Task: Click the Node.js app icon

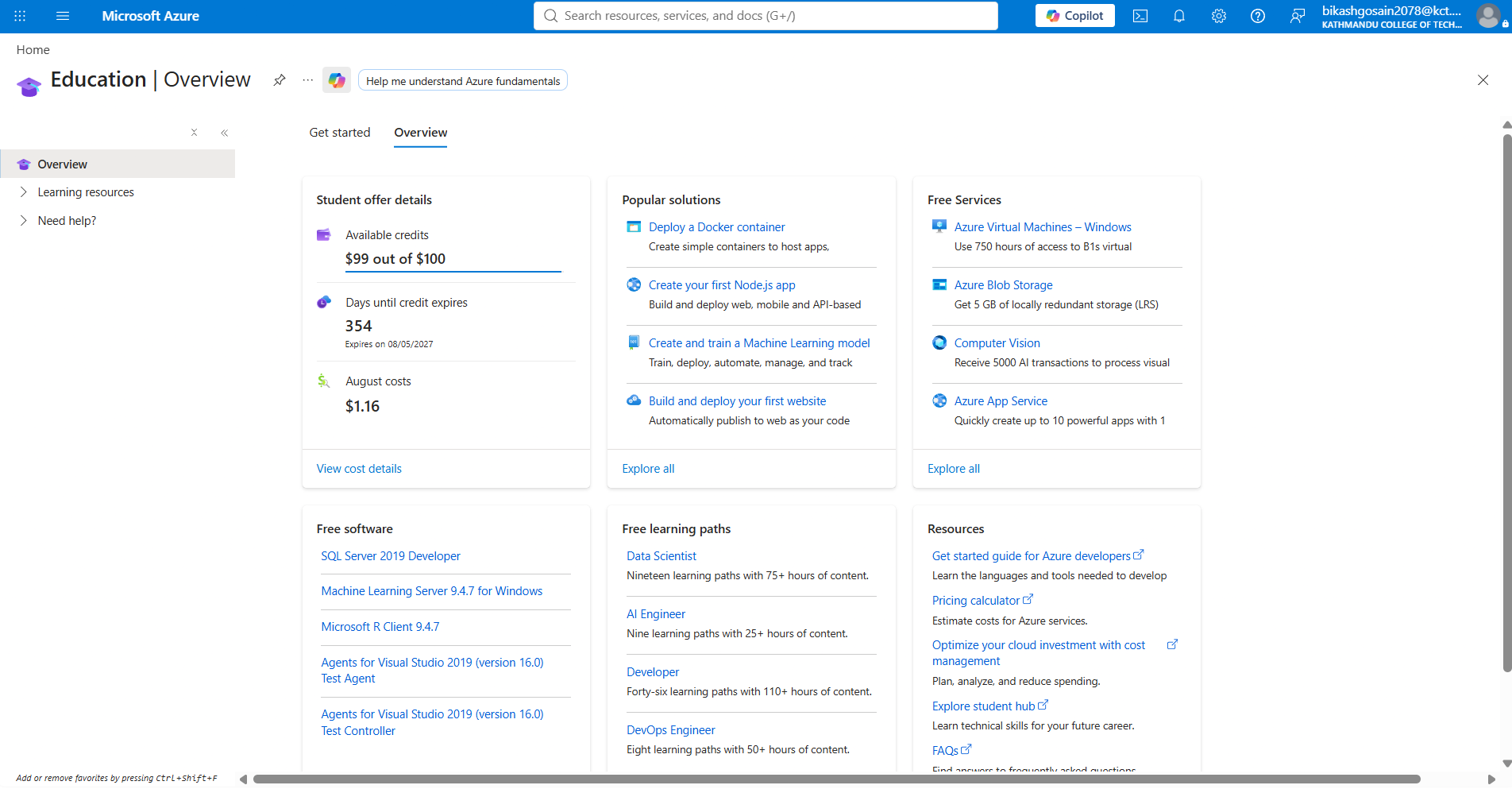Action: [634, 284]
